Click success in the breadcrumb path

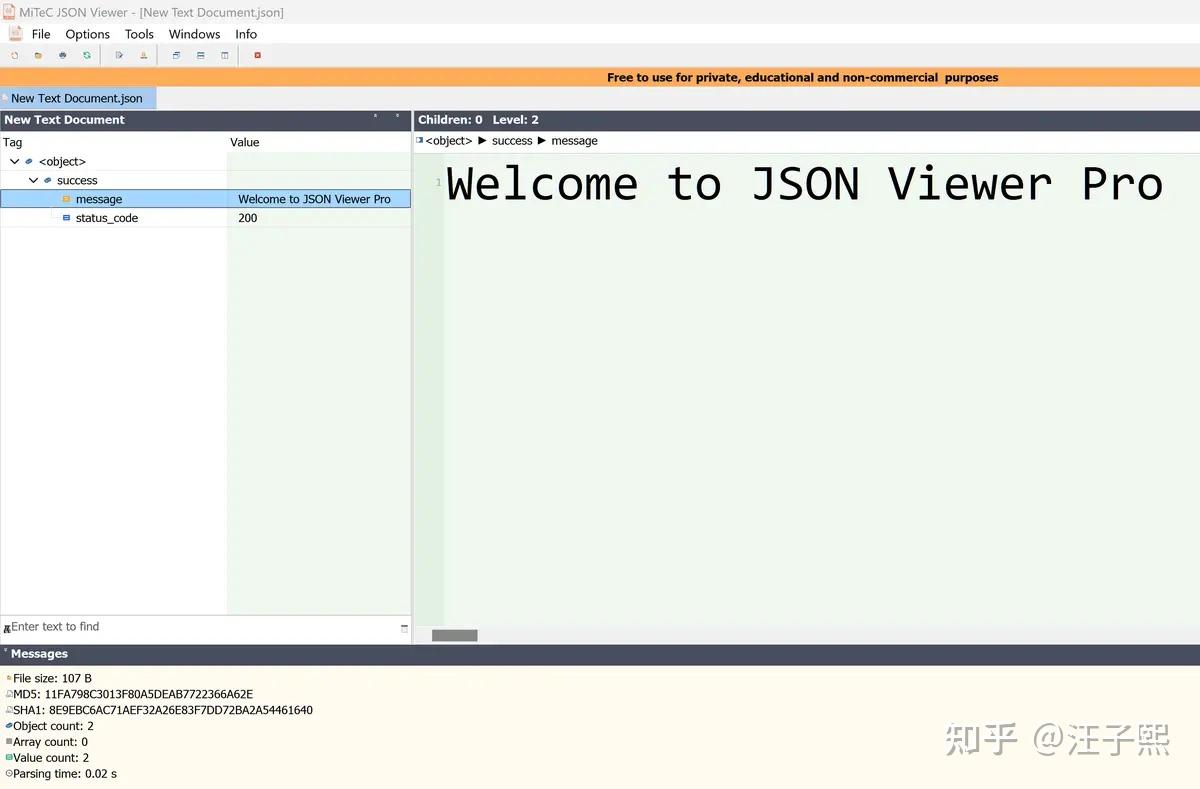click(511, 141)
